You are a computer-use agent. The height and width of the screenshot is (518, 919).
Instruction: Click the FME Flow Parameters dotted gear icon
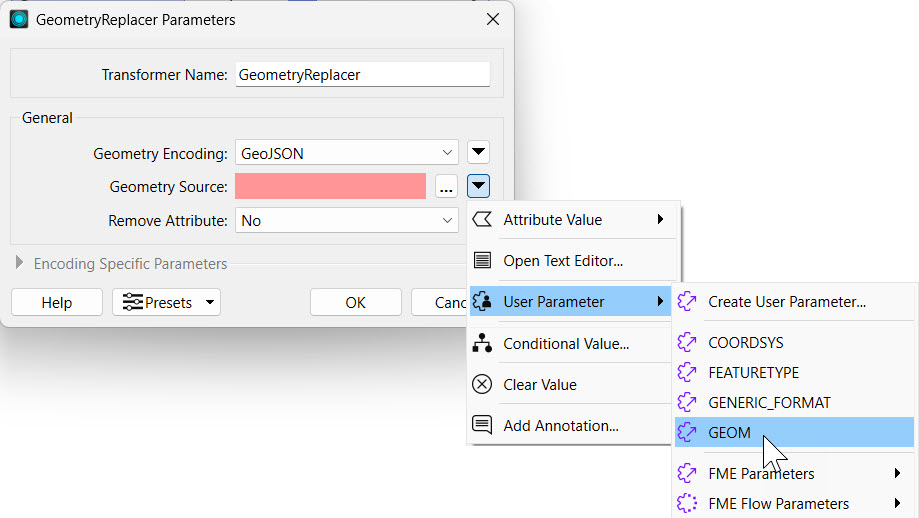coord(687,504)
